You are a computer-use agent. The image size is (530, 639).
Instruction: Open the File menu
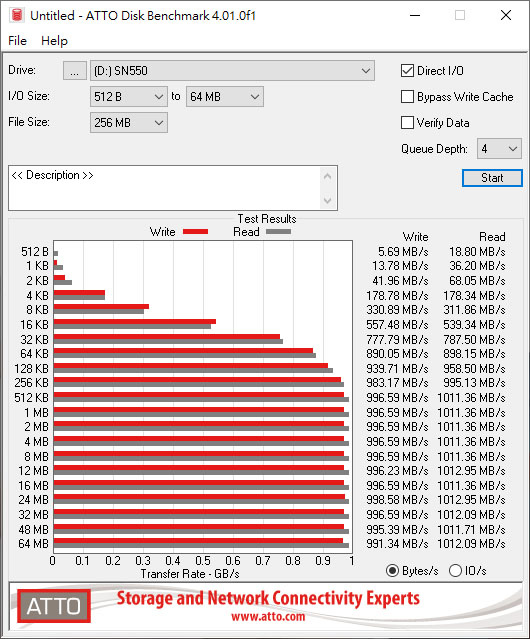(x=17, y=41)
